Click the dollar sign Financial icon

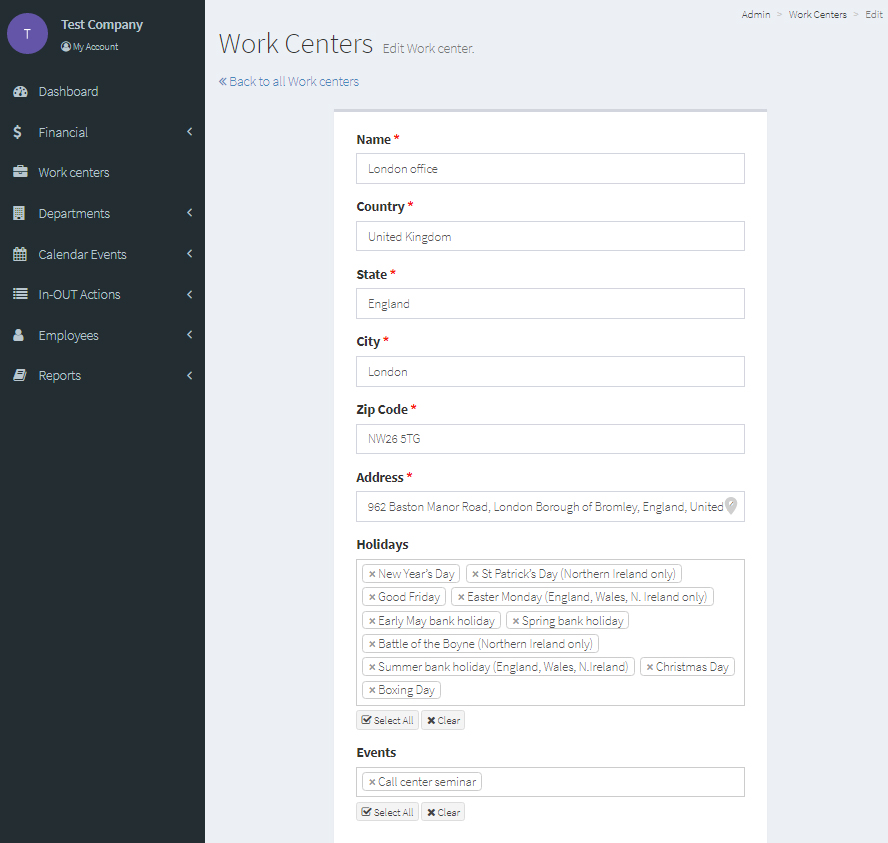point(18,132)
